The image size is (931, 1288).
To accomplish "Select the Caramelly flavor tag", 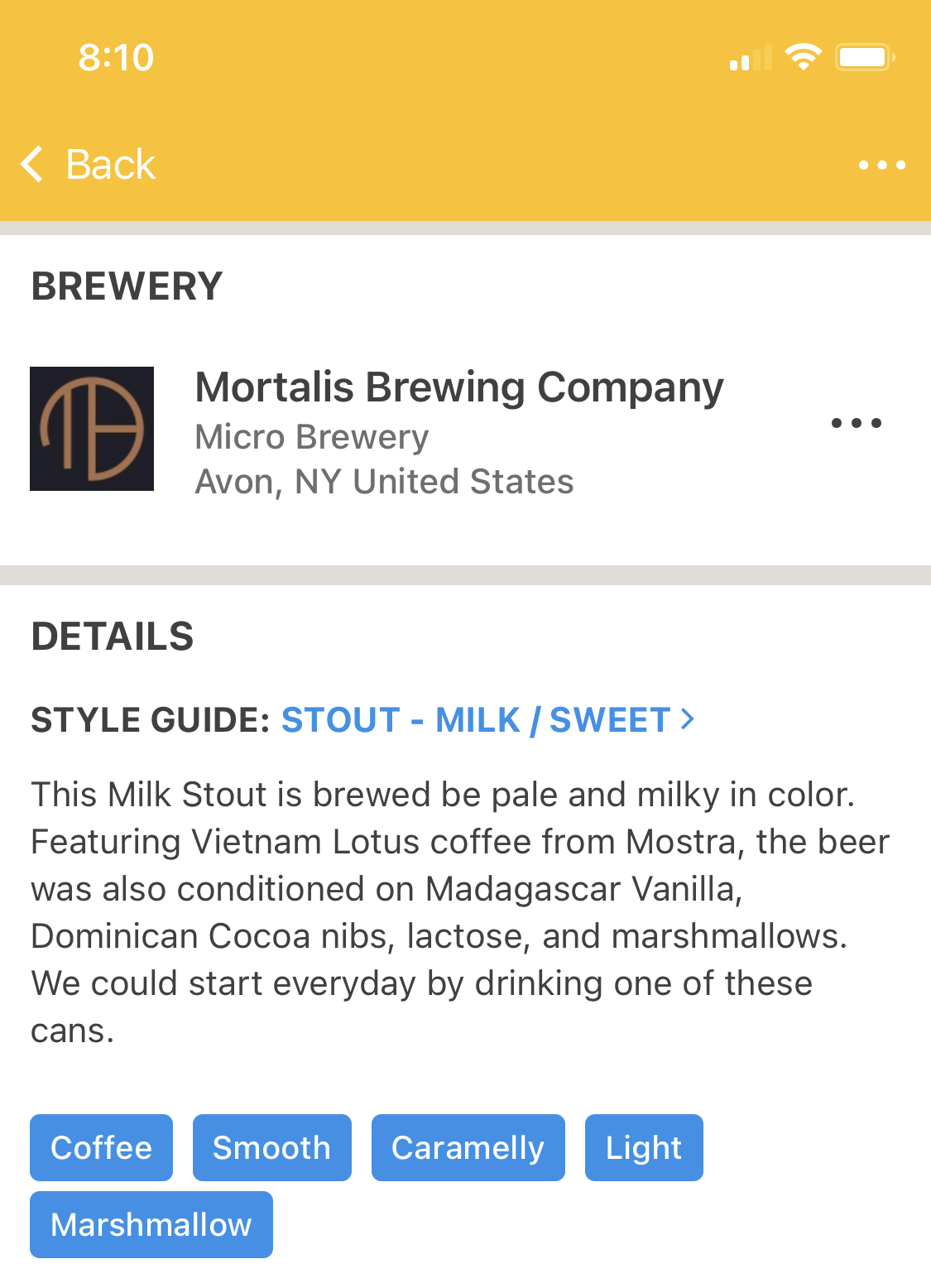I will [468, 1147].
